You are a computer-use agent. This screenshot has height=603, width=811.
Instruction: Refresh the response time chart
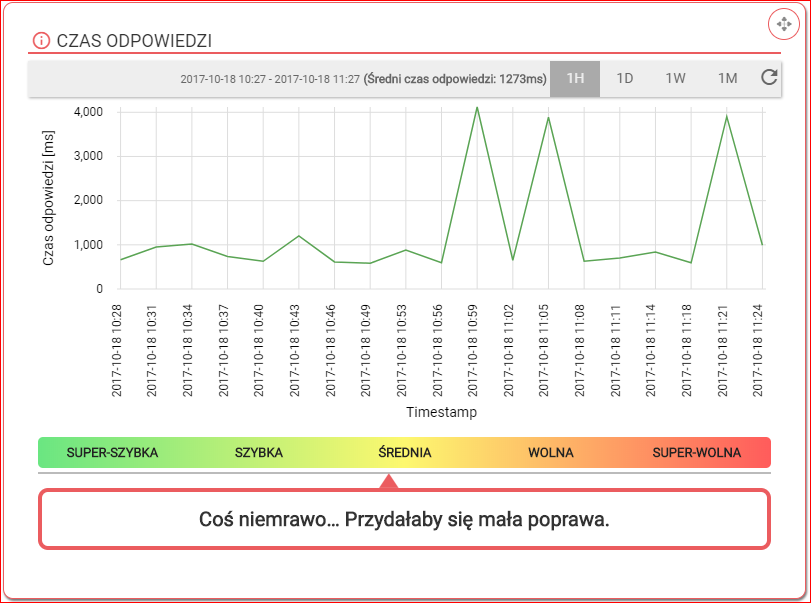pyautogui.click(x=768, y=78)
